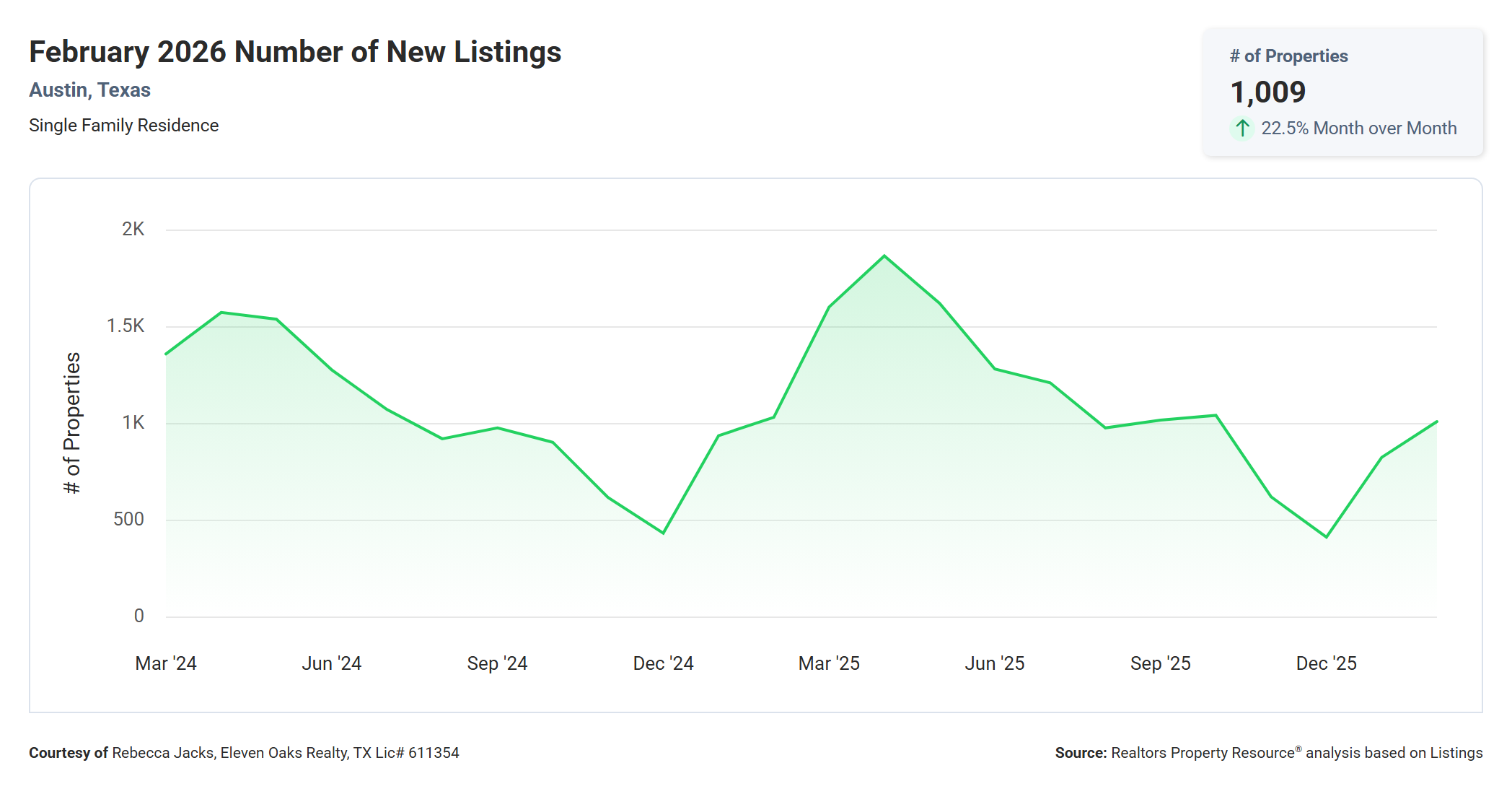1512x794 pixels.
Task: Click the 1,009 properties value
Action: point(1267,92)
